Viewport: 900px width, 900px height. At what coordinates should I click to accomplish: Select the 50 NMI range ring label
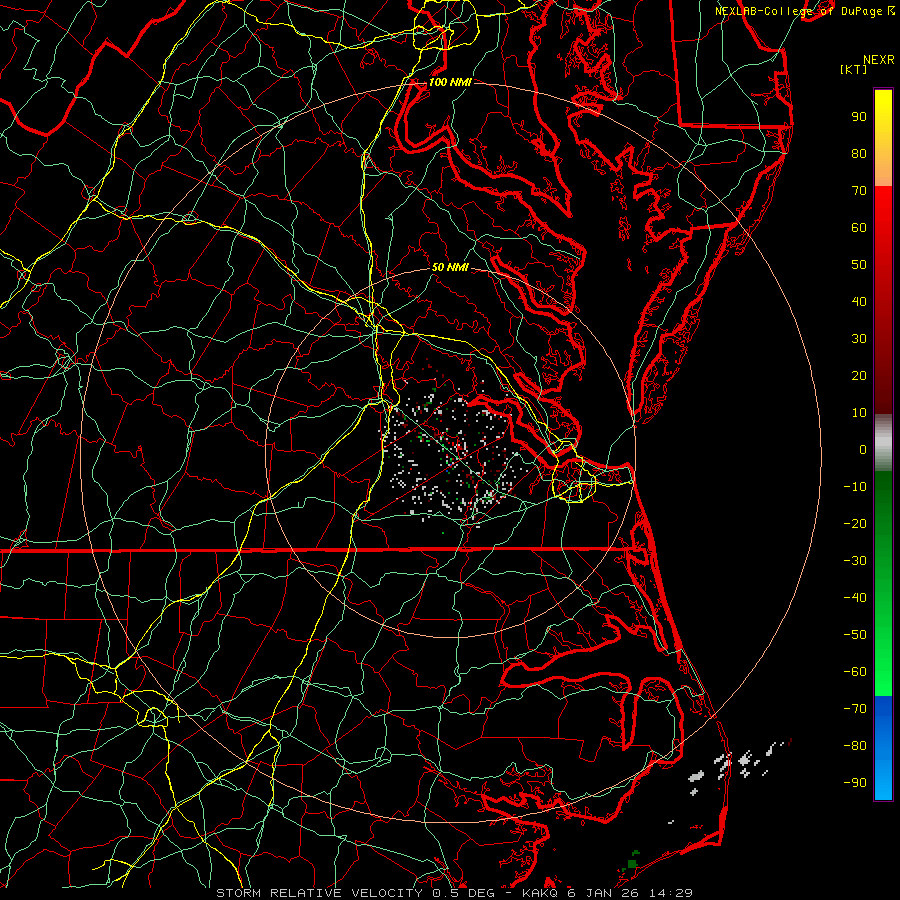[x=449, y=267]
